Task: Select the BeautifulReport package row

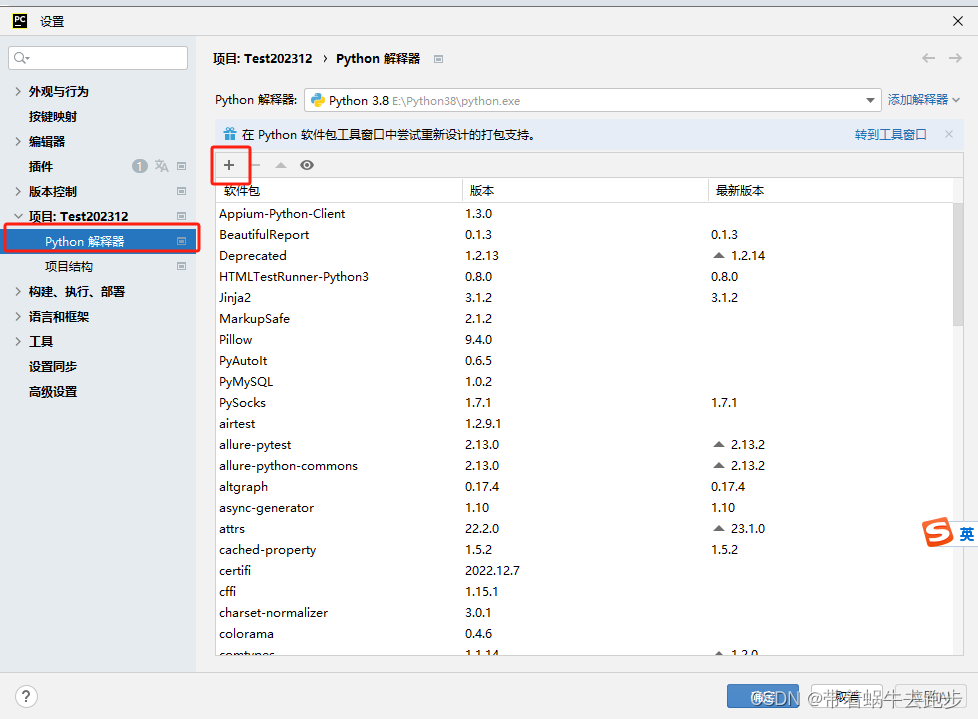Action: [584, 234]
